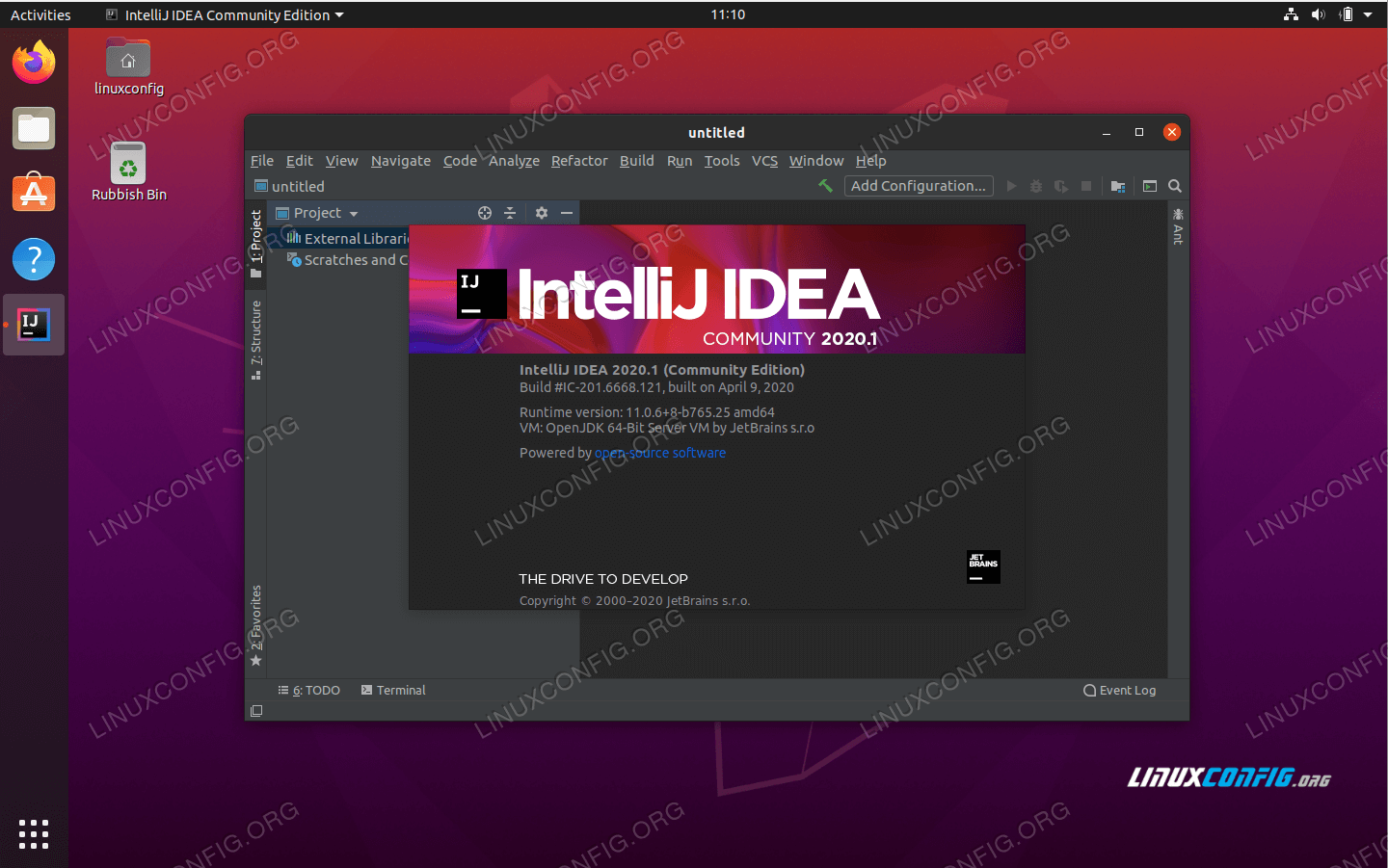The width and height of the screenshot is (1388, 868).
Task: Open the Project view dropdown
Action: (x=317, y=213)
